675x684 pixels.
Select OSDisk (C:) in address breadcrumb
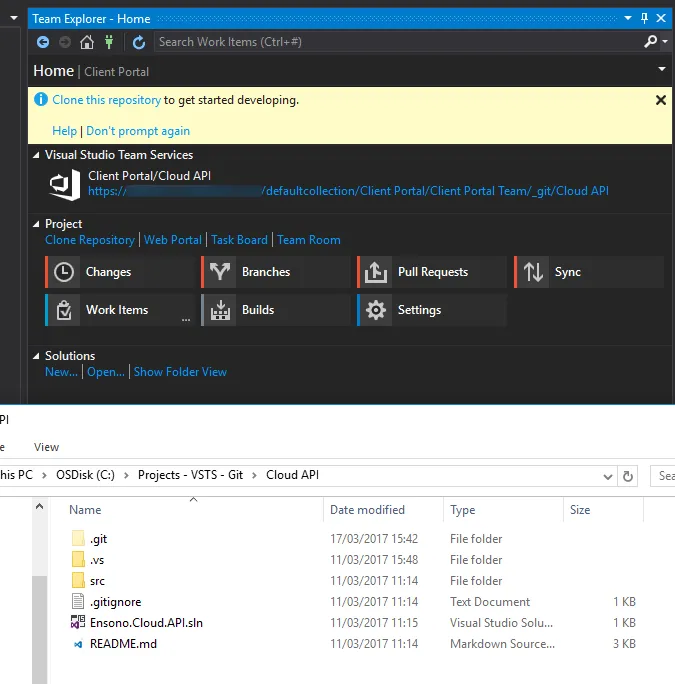pyautogui.click(x=85, y=475)
